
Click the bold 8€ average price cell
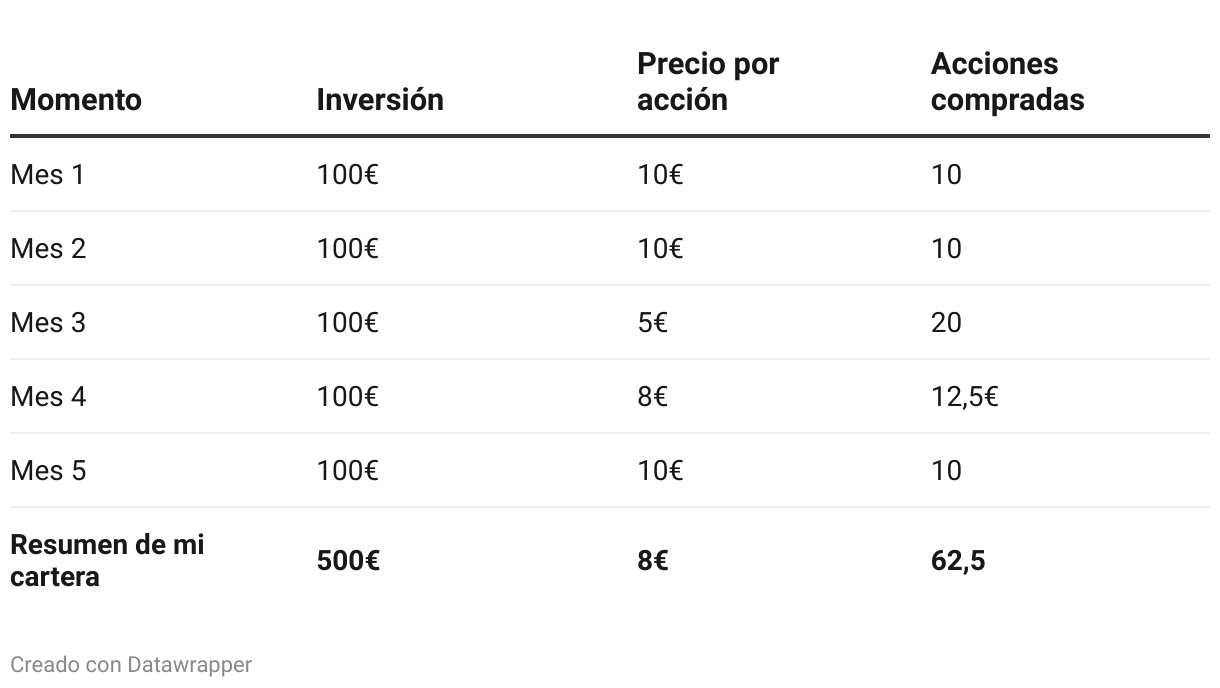[653, 561]
